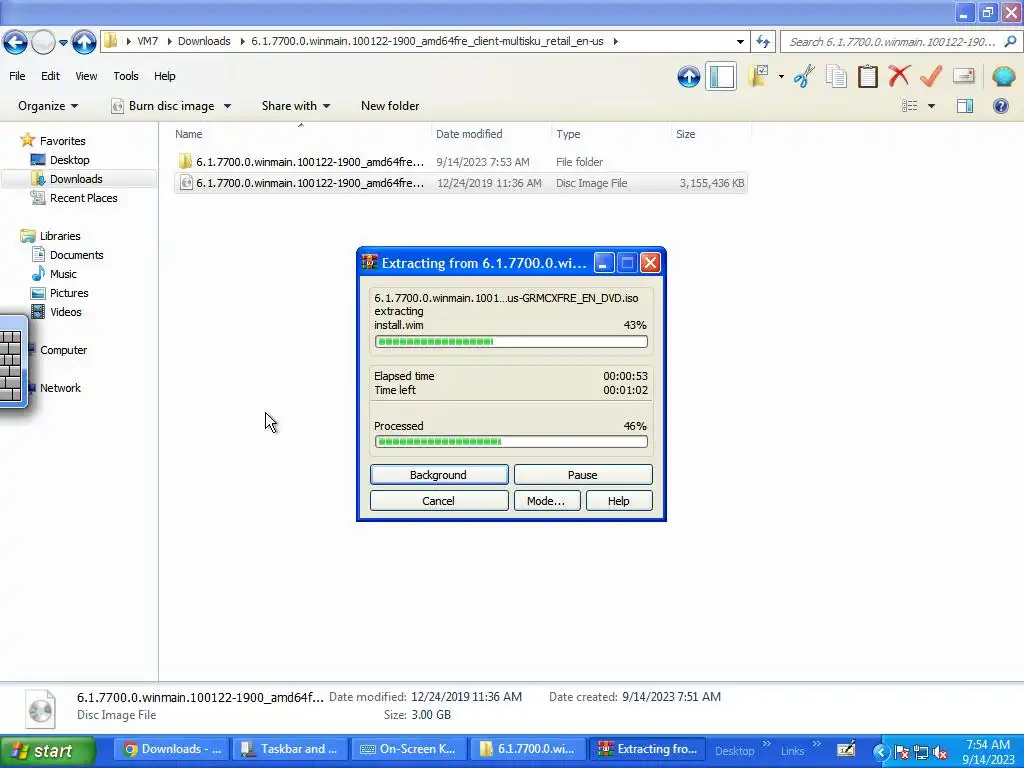Screen dimensions: 1024x768
Task: Select Desktop in navigation pane
Action: (x=69, y=160)
